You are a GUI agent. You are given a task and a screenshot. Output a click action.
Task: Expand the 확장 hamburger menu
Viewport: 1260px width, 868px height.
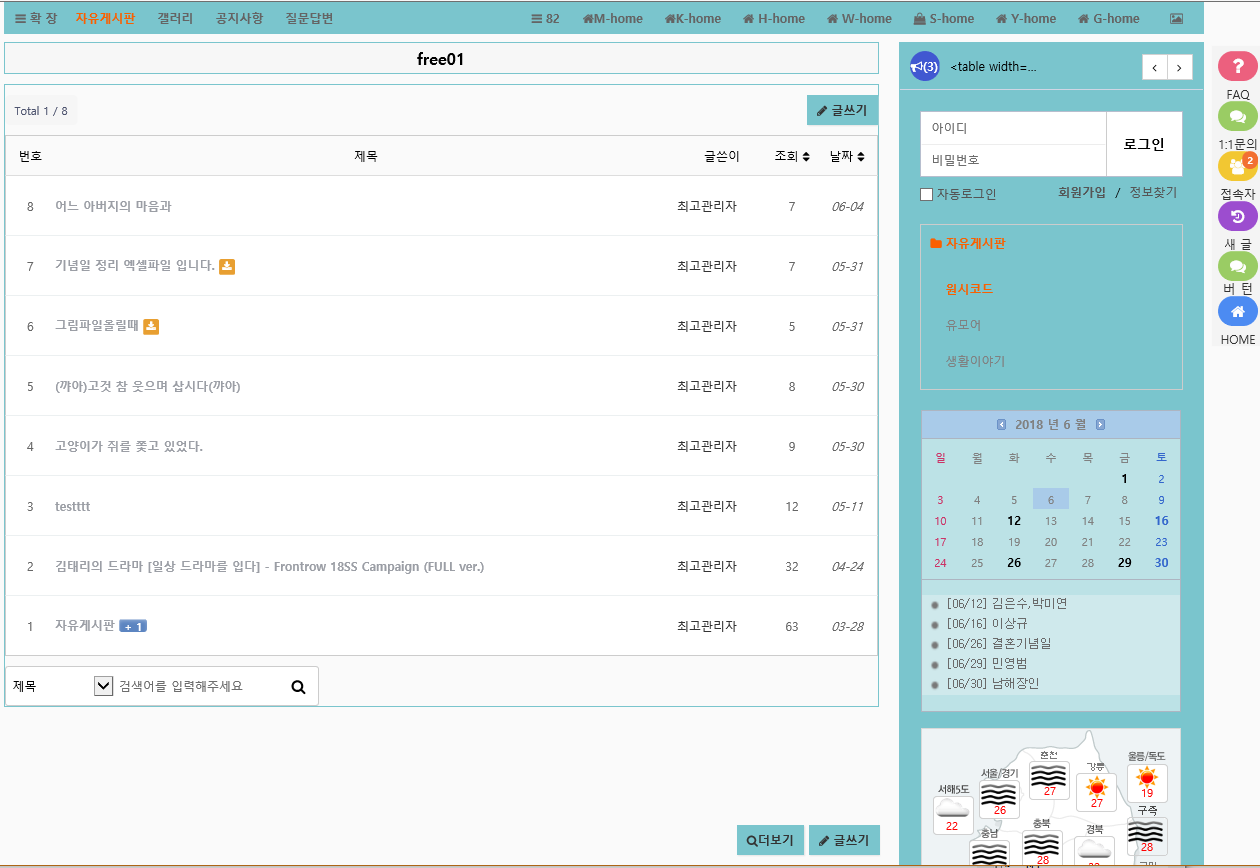35,18
